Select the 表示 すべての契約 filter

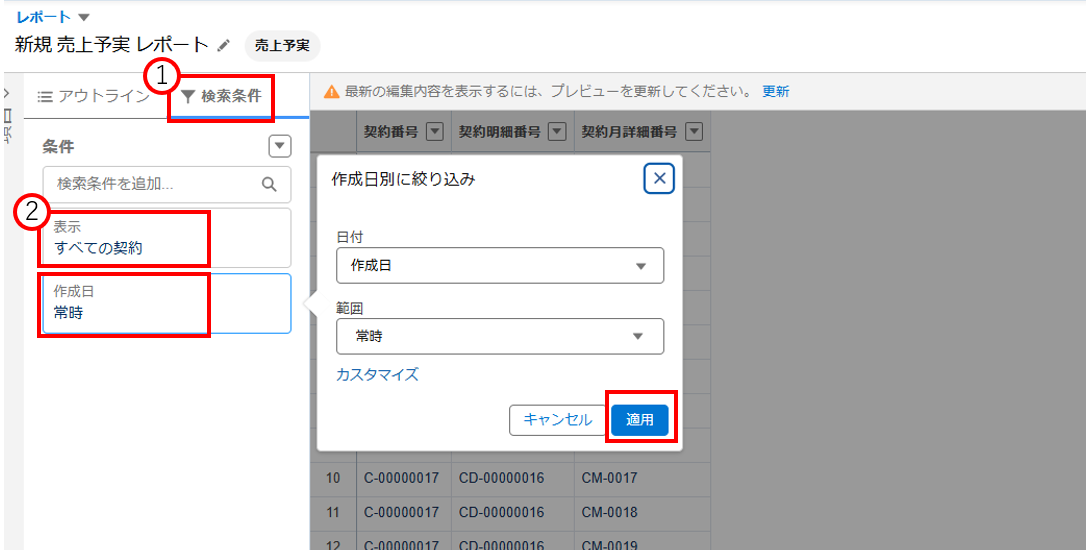pyautogui.click(x=166, y=238)
